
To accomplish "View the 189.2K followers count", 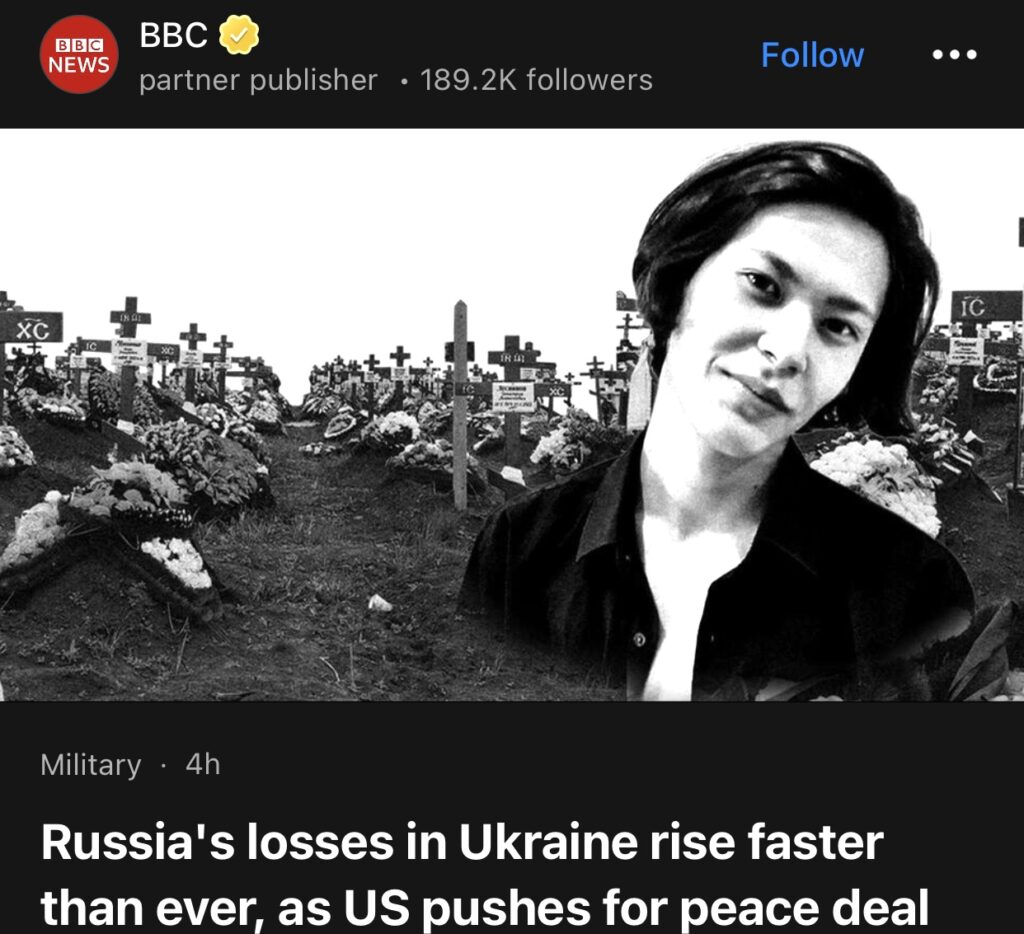I will point(536,80).
